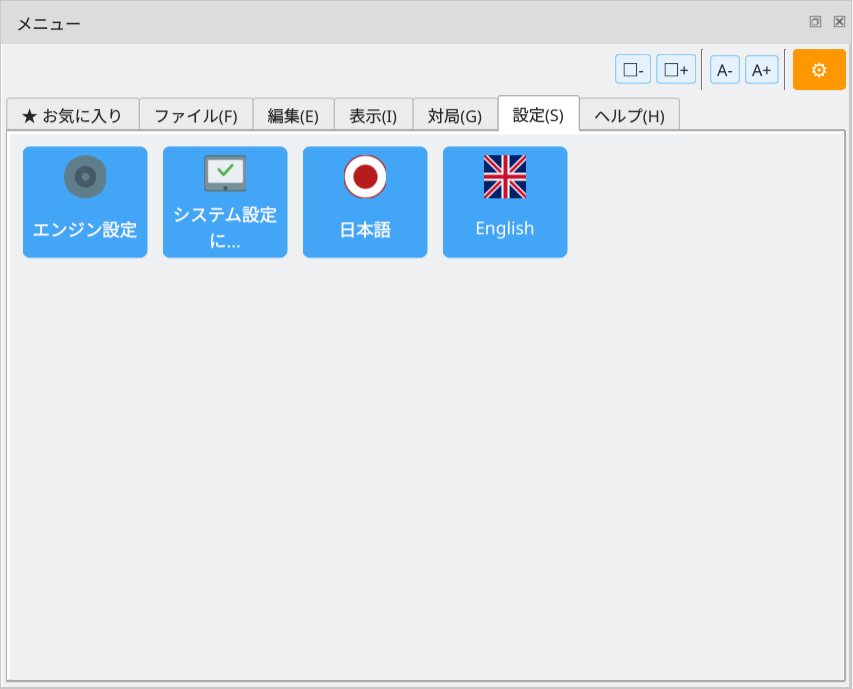This screenshot has width=853, height=689.
Task: Switch to the 表示(I) tab
Action: (374, 114)
